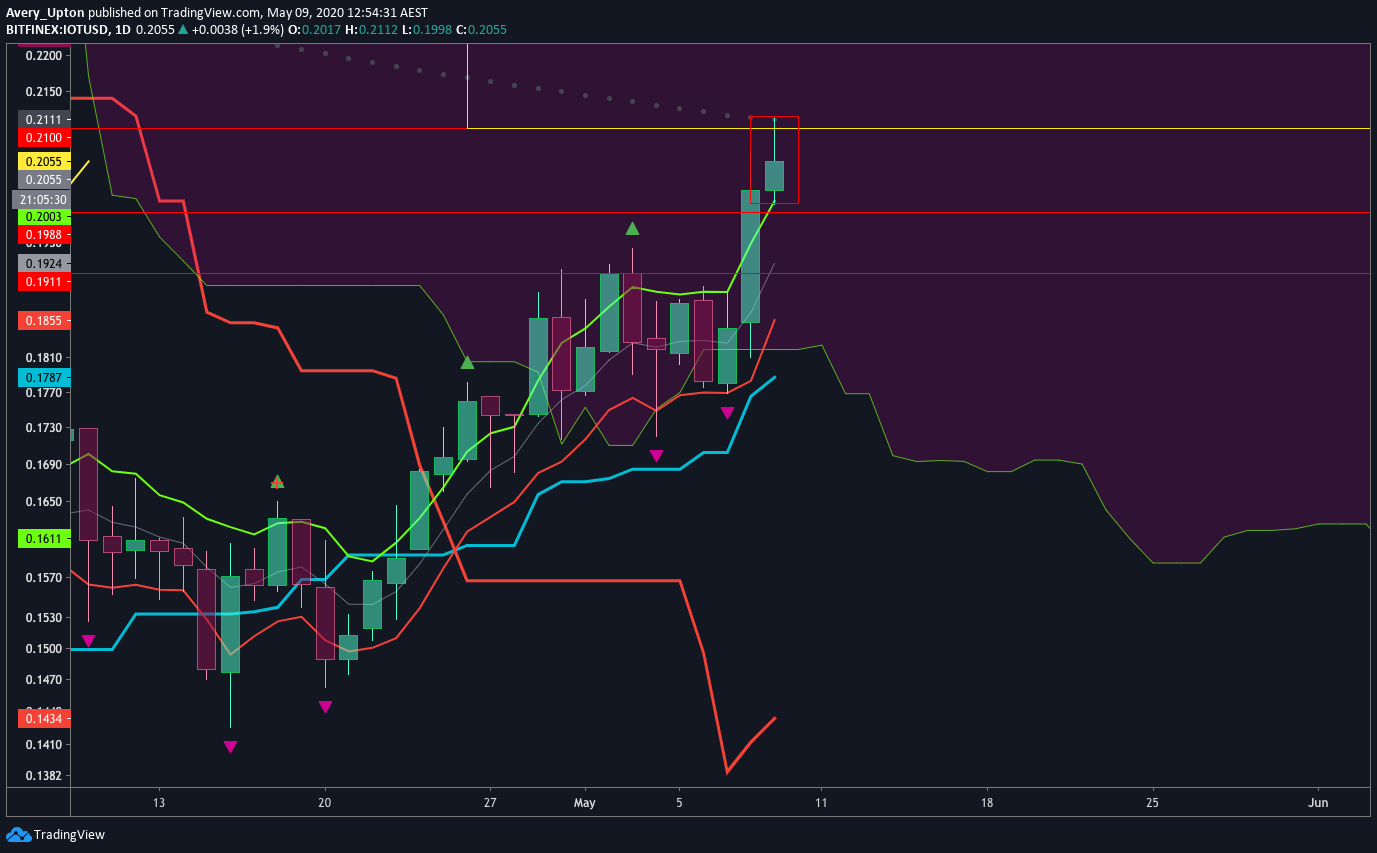Image resolution: width=1377 pixels, height=853 pixels.
Task: Click the 0.1410 price axis tick
Action: [x=44, y=745]
